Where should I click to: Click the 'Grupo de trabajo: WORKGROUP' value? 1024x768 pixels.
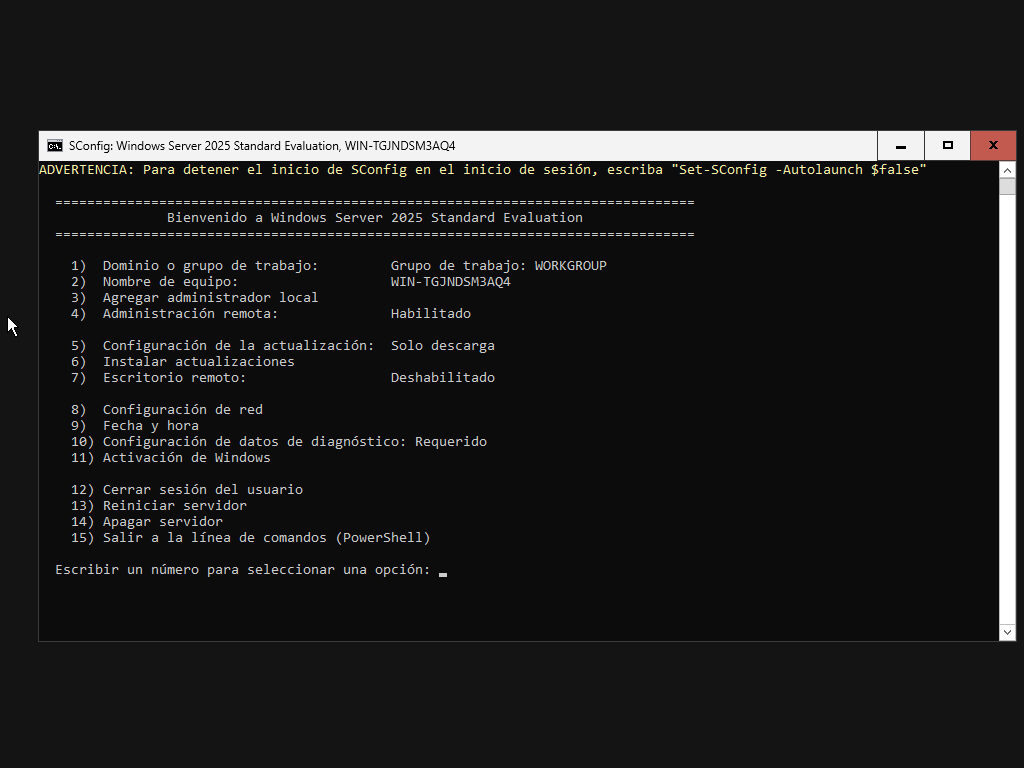(498, 266)
